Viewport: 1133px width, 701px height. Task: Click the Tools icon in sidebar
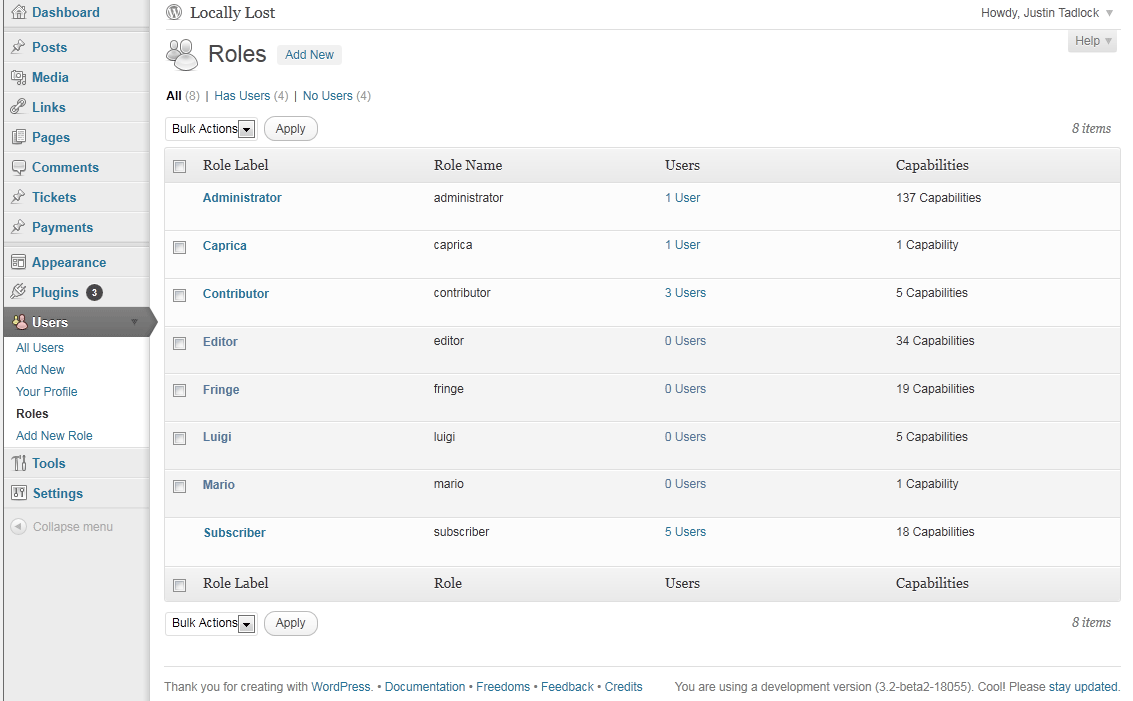point(18,464)
